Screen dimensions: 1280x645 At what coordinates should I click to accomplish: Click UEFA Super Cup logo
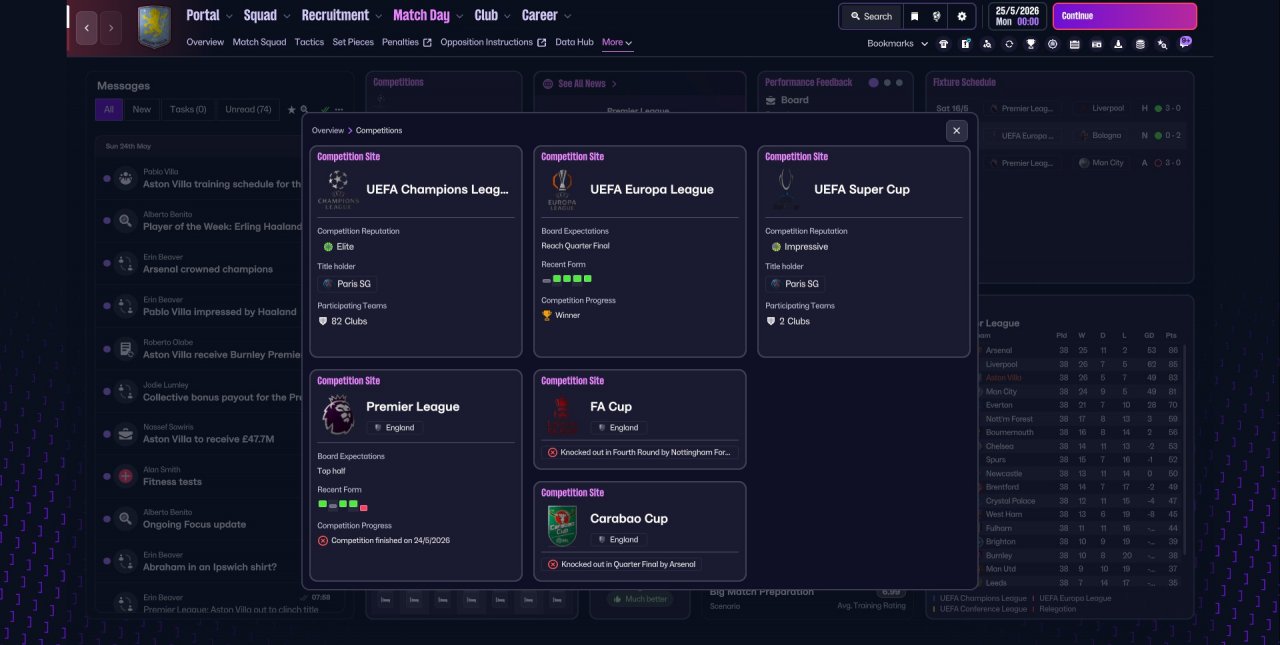[x=786, y=189]
